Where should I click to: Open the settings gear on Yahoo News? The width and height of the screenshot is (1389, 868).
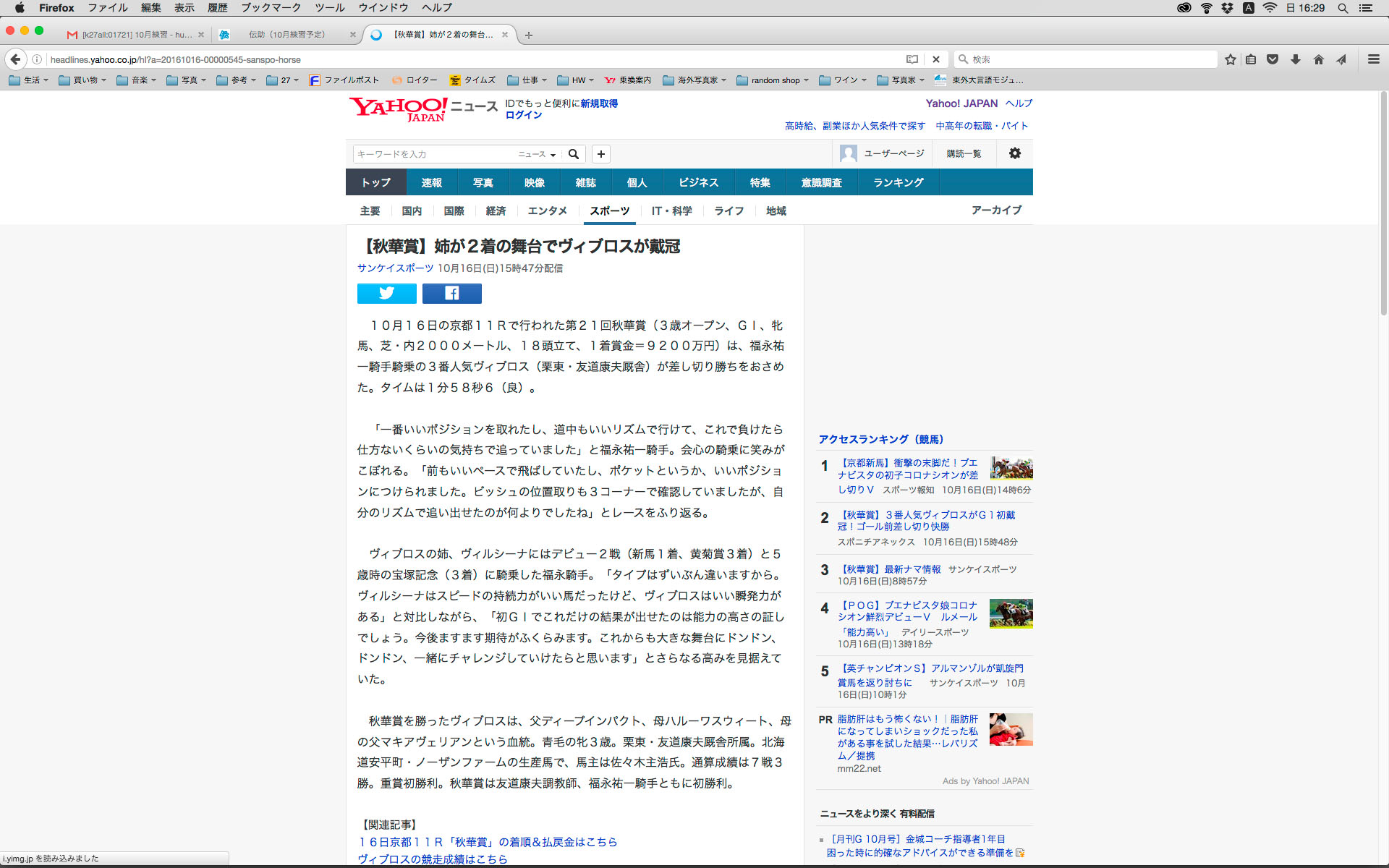(1015, 153)
